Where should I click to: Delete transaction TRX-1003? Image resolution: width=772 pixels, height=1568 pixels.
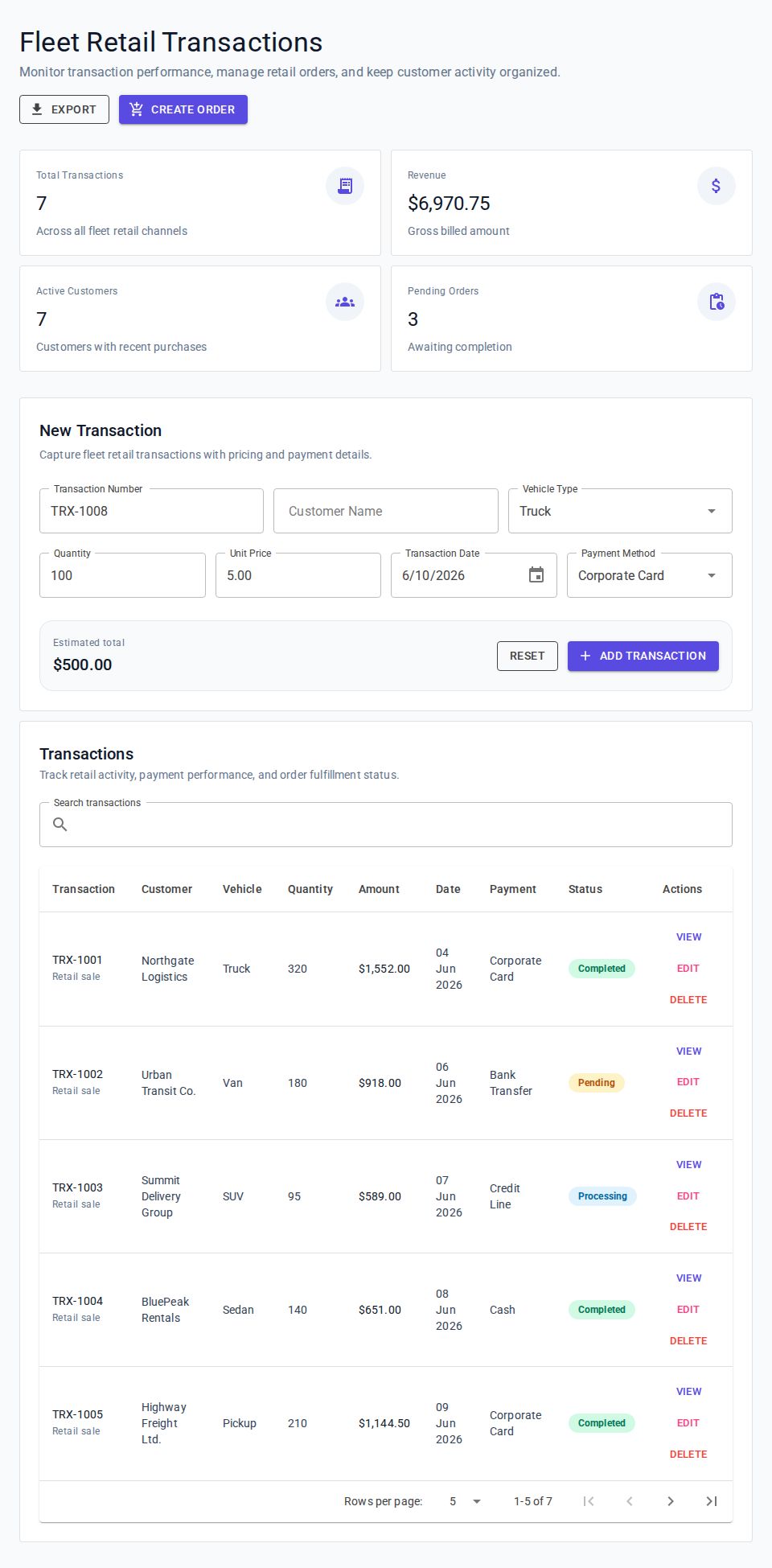[688, 1227]
